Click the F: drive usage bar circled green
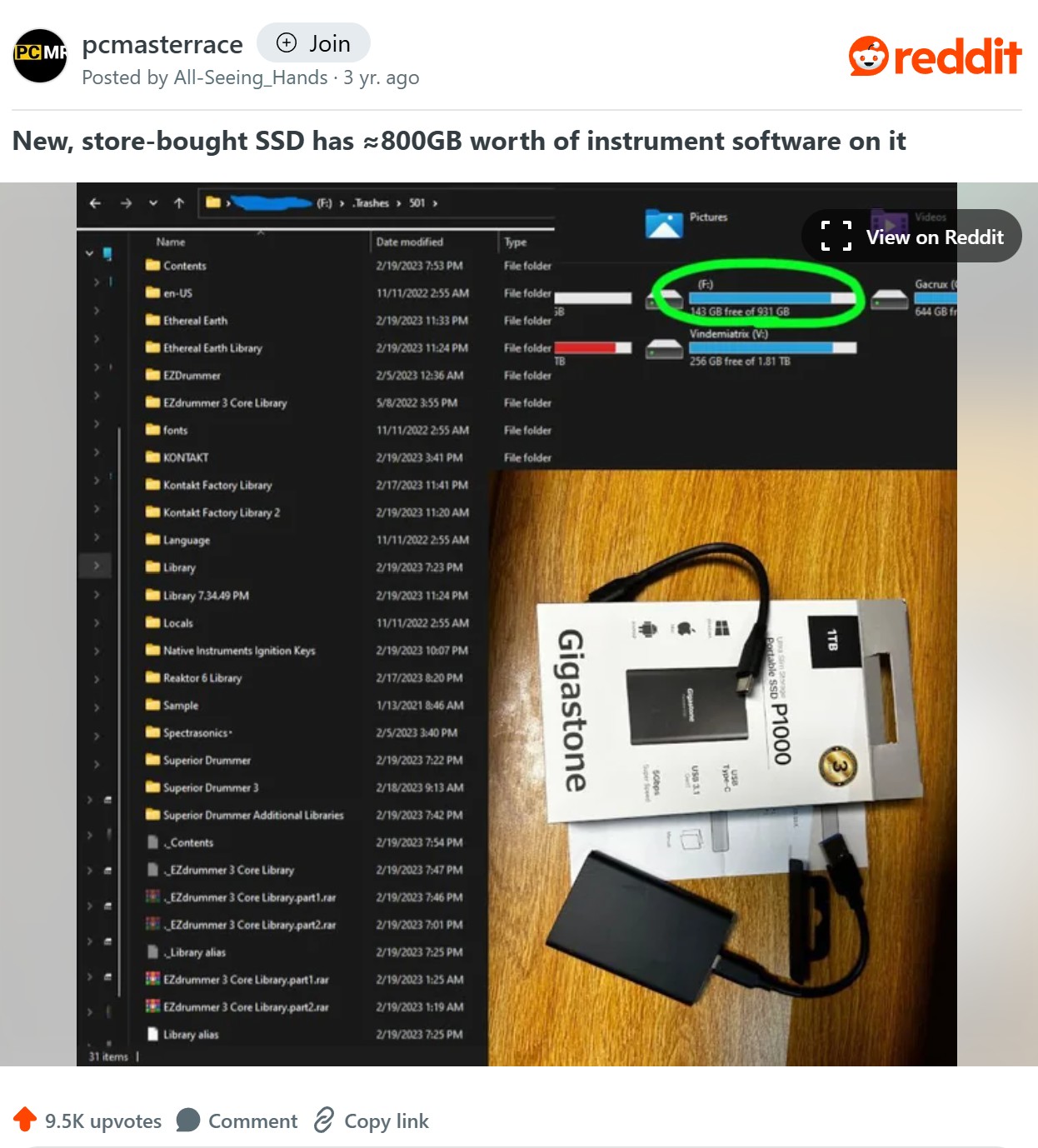This screenshot has height=1148, width=1038. pyautogui.click(x=771, y=298)
